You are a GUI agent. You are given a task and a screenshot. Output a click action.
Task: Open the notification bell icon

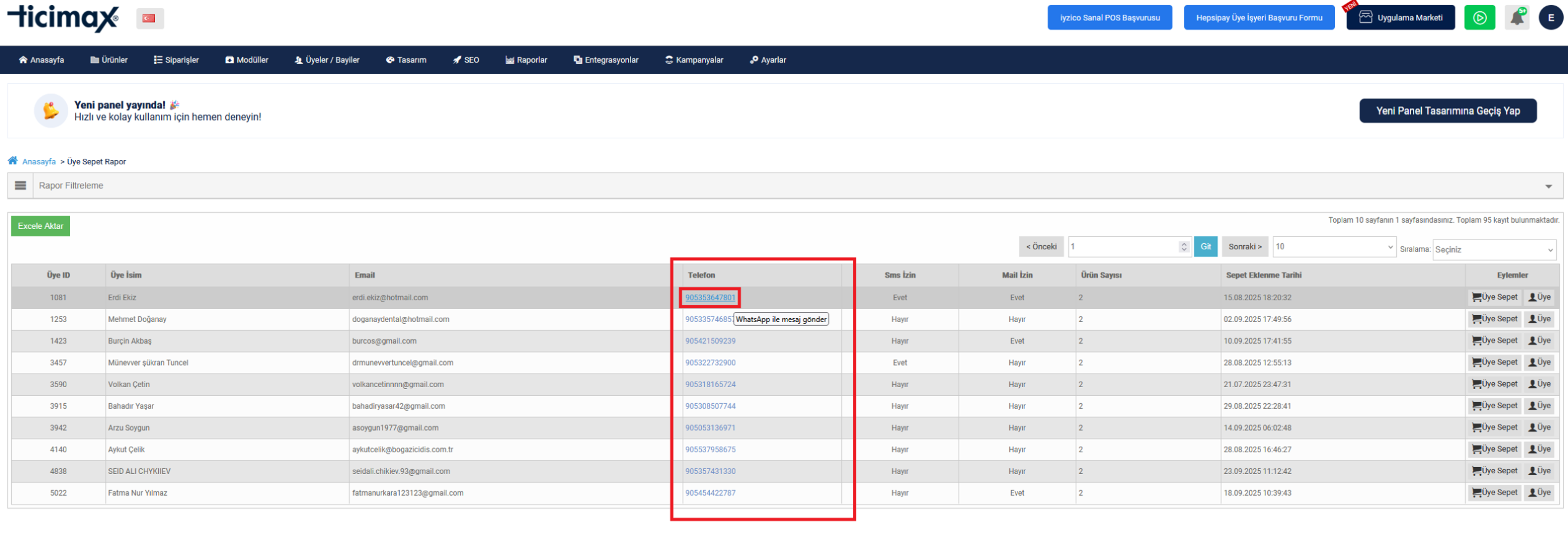tap(1517, 18)
